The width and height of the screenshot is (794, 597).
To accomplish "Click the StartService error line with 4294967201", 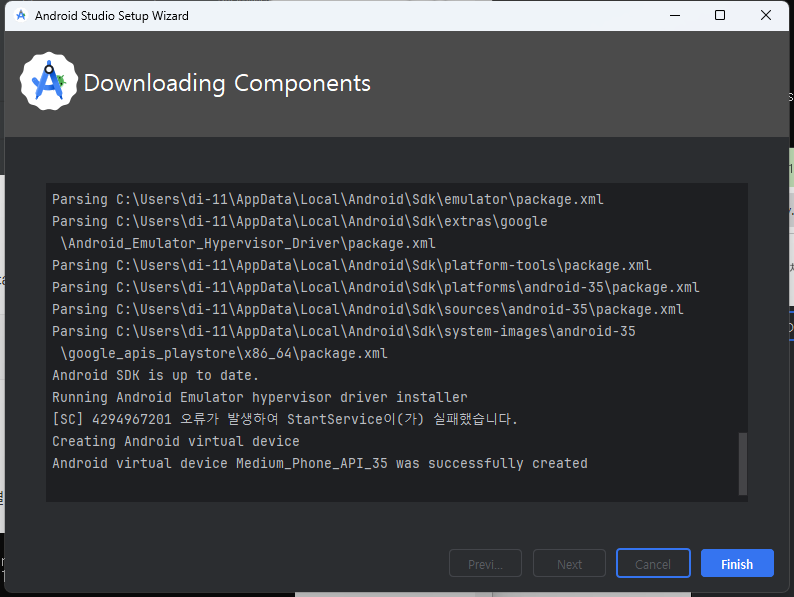I will click(x=285, y=419).
